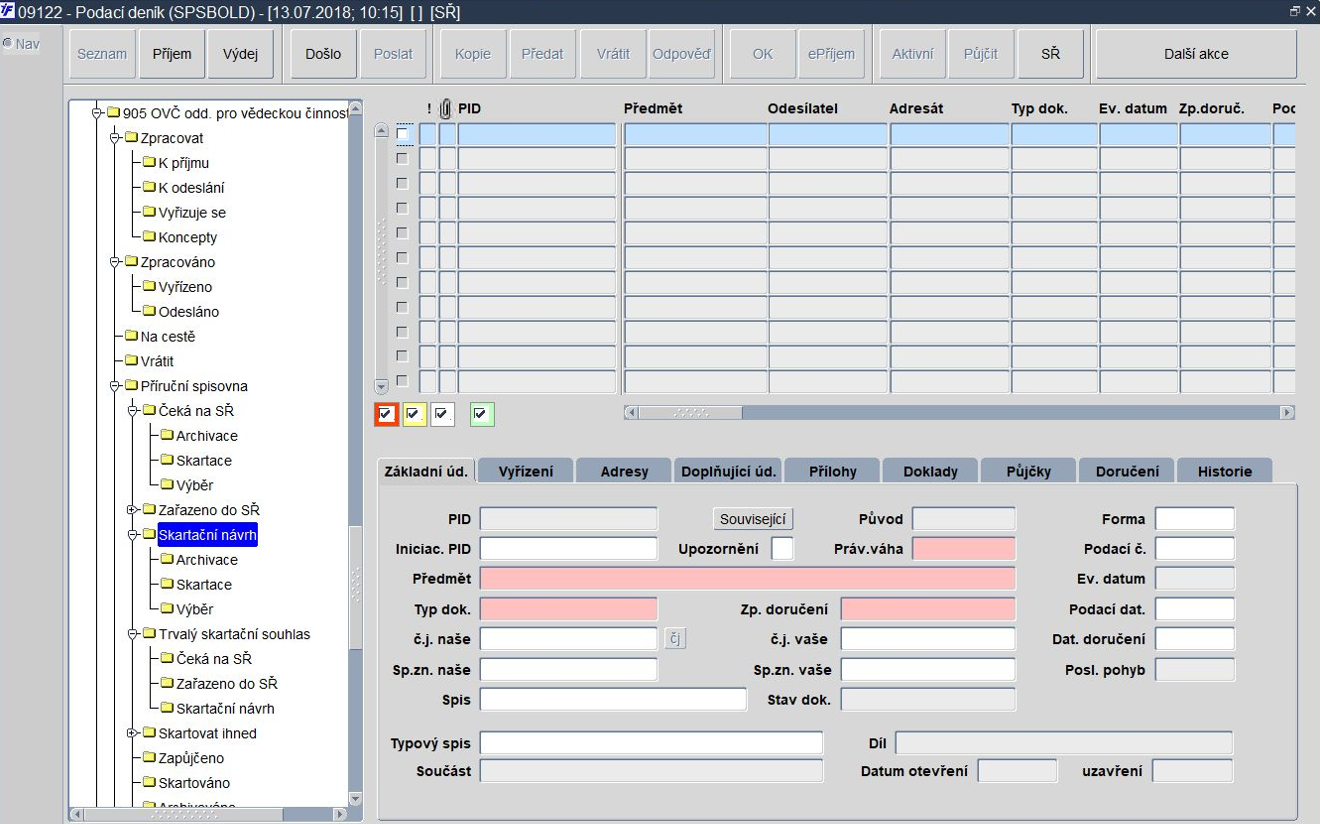1320x824 pixels.
Task: Click the small čj button beside č.j. naše
Action: point(676,639)
